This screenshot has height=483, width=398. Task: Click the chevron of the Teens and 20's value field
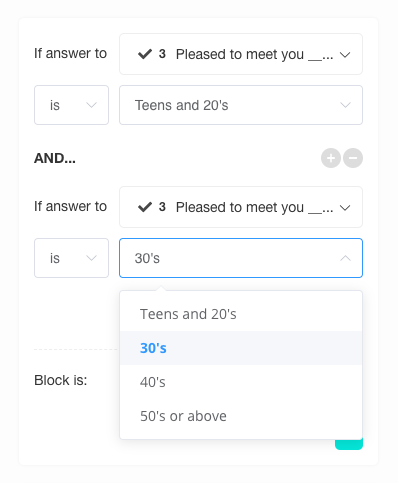pyautogui.click(x=345, y=105)
